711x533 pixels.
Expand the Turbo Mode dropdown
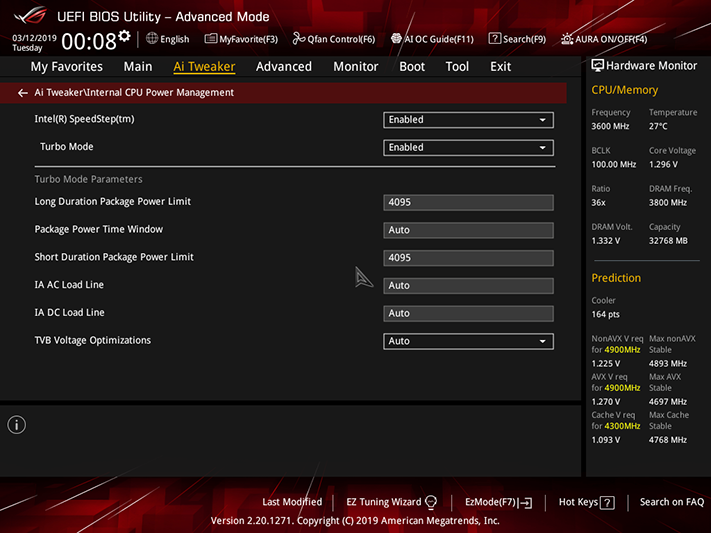(468, 147)
